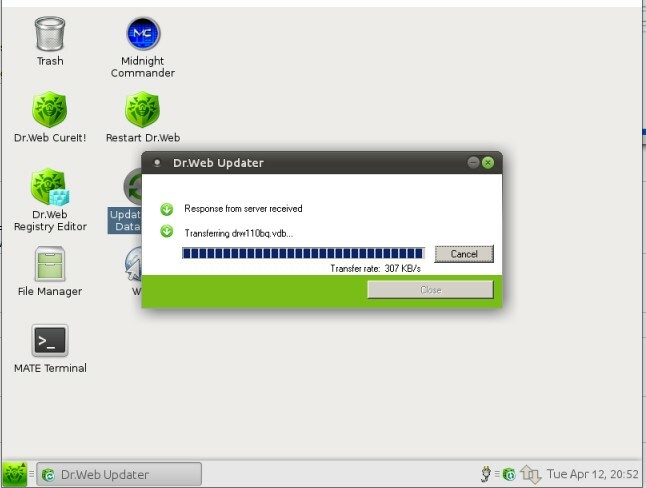The width and height of the screenshot is (646, 488).
Task: Open the Dr.Web Registry Editor icon
Action: 49,187
